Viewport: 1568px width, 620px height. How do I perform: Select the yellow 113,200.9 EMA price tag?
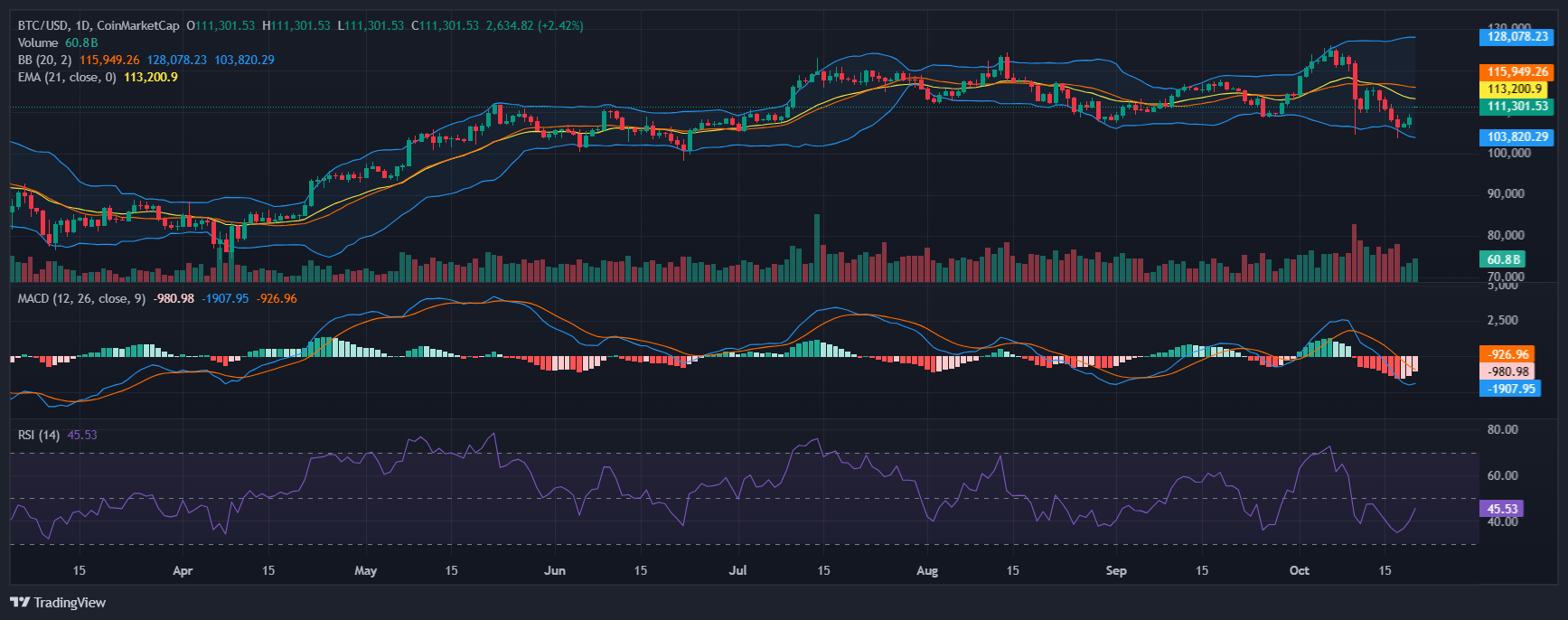(x=1515, y=89)
